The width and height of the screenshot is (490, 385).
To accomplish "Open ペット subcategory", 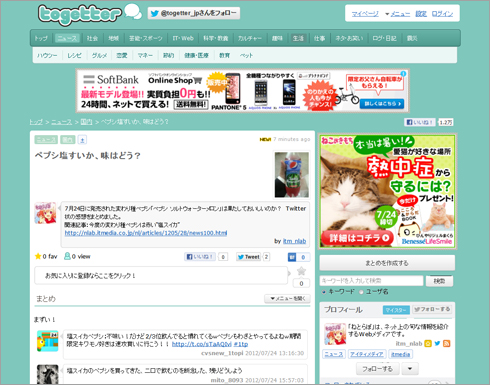I will pyautogui.click(x=246, y=55).
